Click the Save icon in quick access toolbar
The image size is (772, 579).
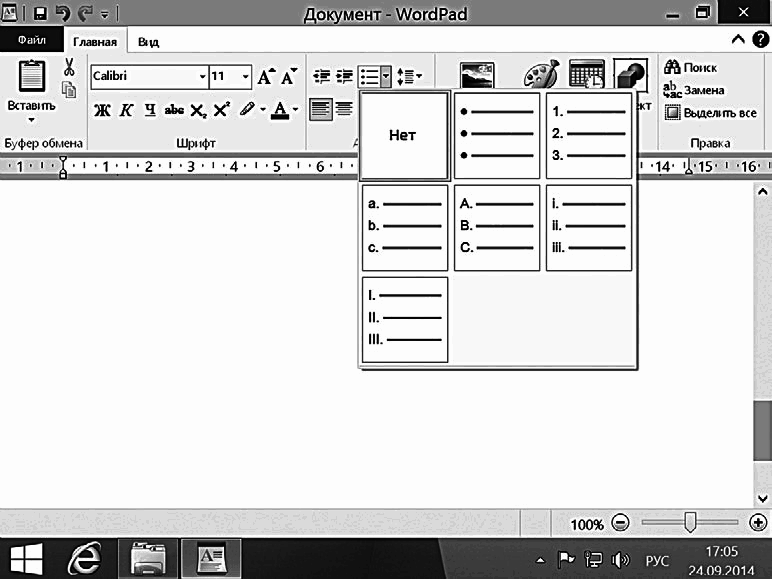[40, 13]
